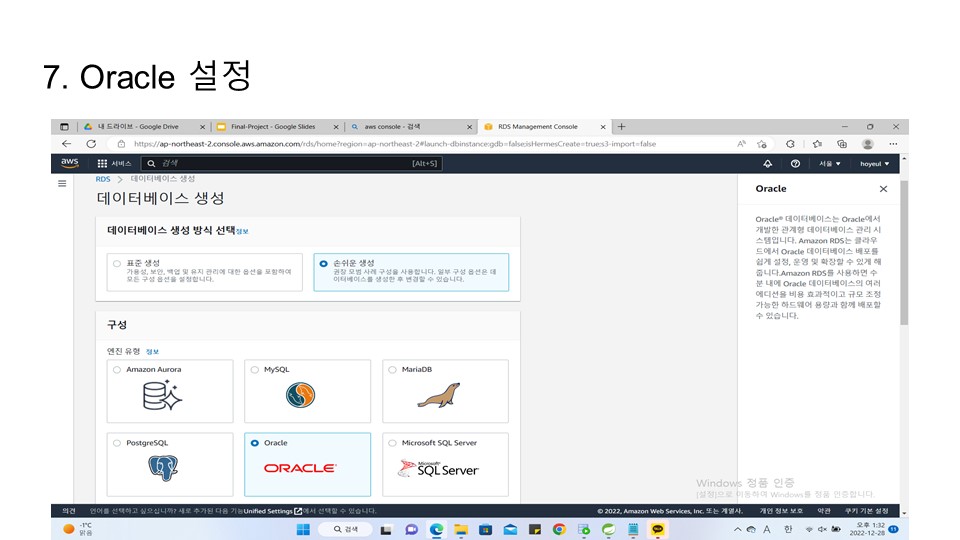Open the AWS logo home link
The width and height of the screenshot is (960, 540).
[x=70, y=163]
